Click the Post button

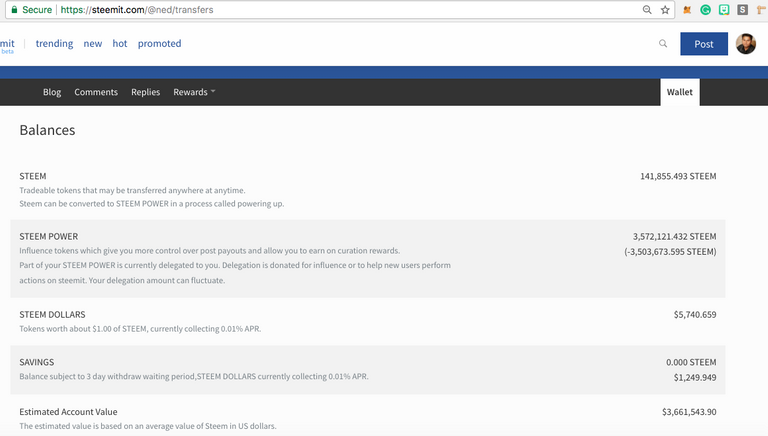coord(704,44)
